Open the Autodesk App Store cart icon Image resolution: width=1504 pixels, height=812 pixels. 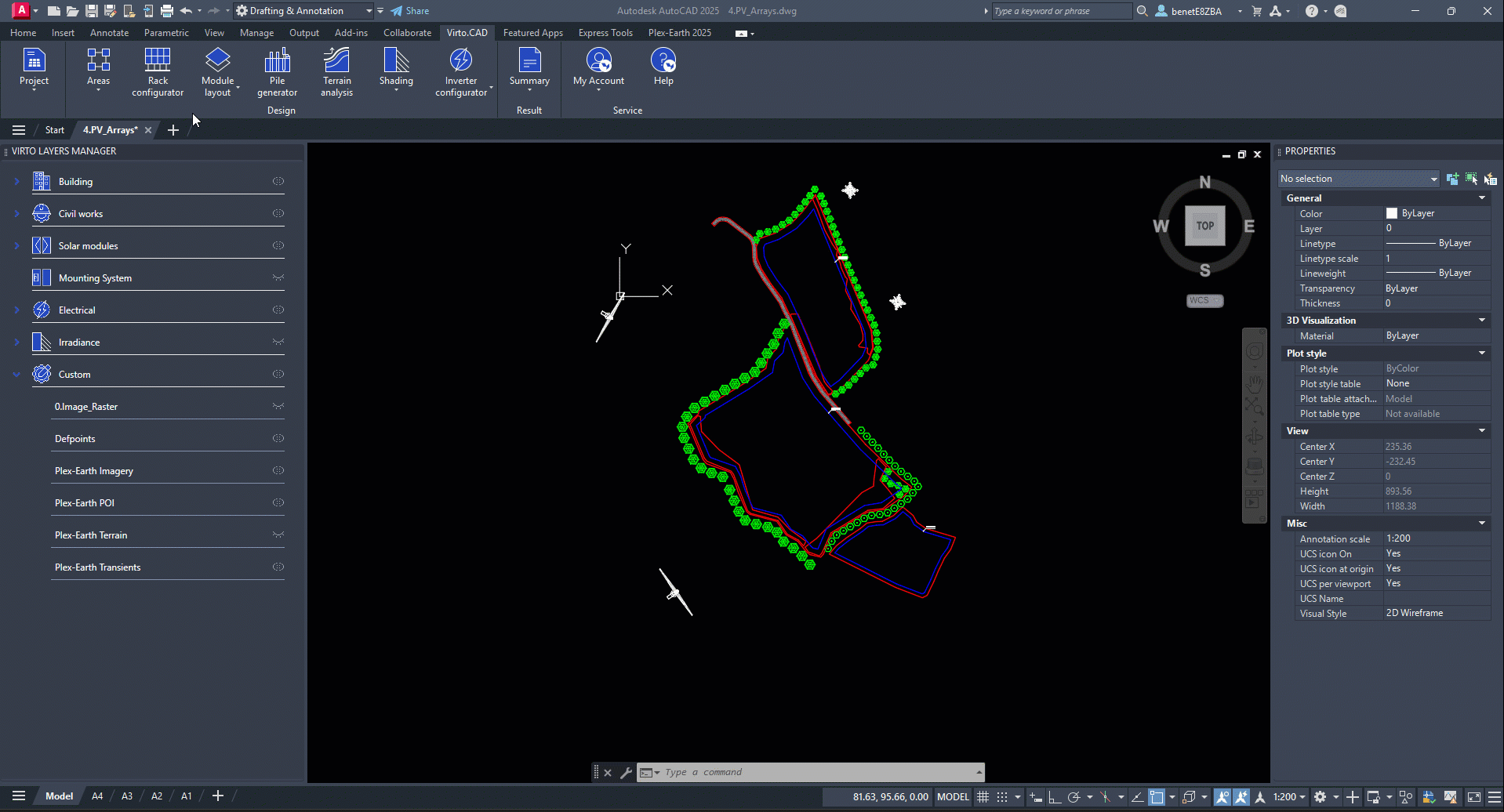1257,11
